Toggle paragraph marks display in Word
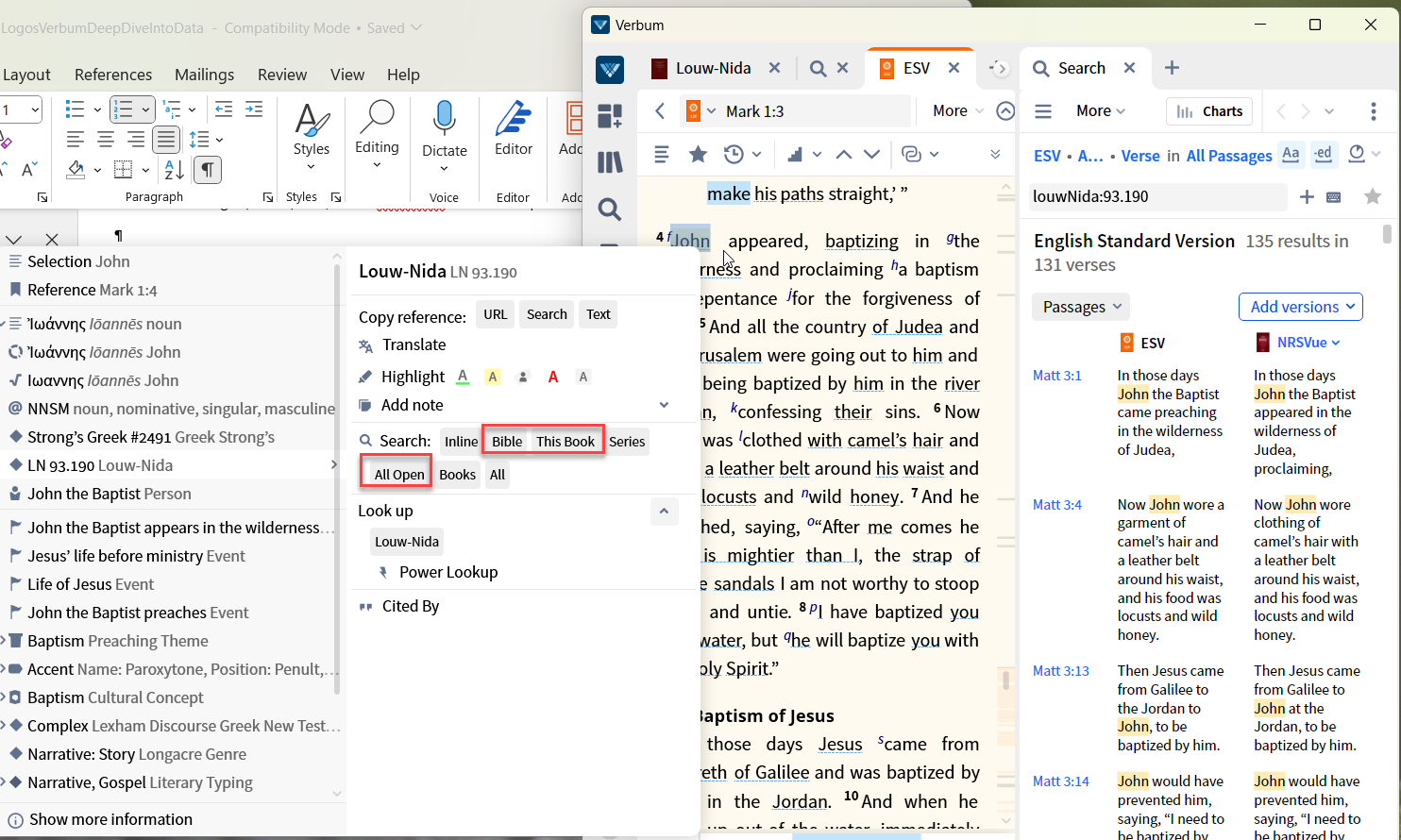Viewport: 1401px width, 840px height. click(x=208, y=170)
